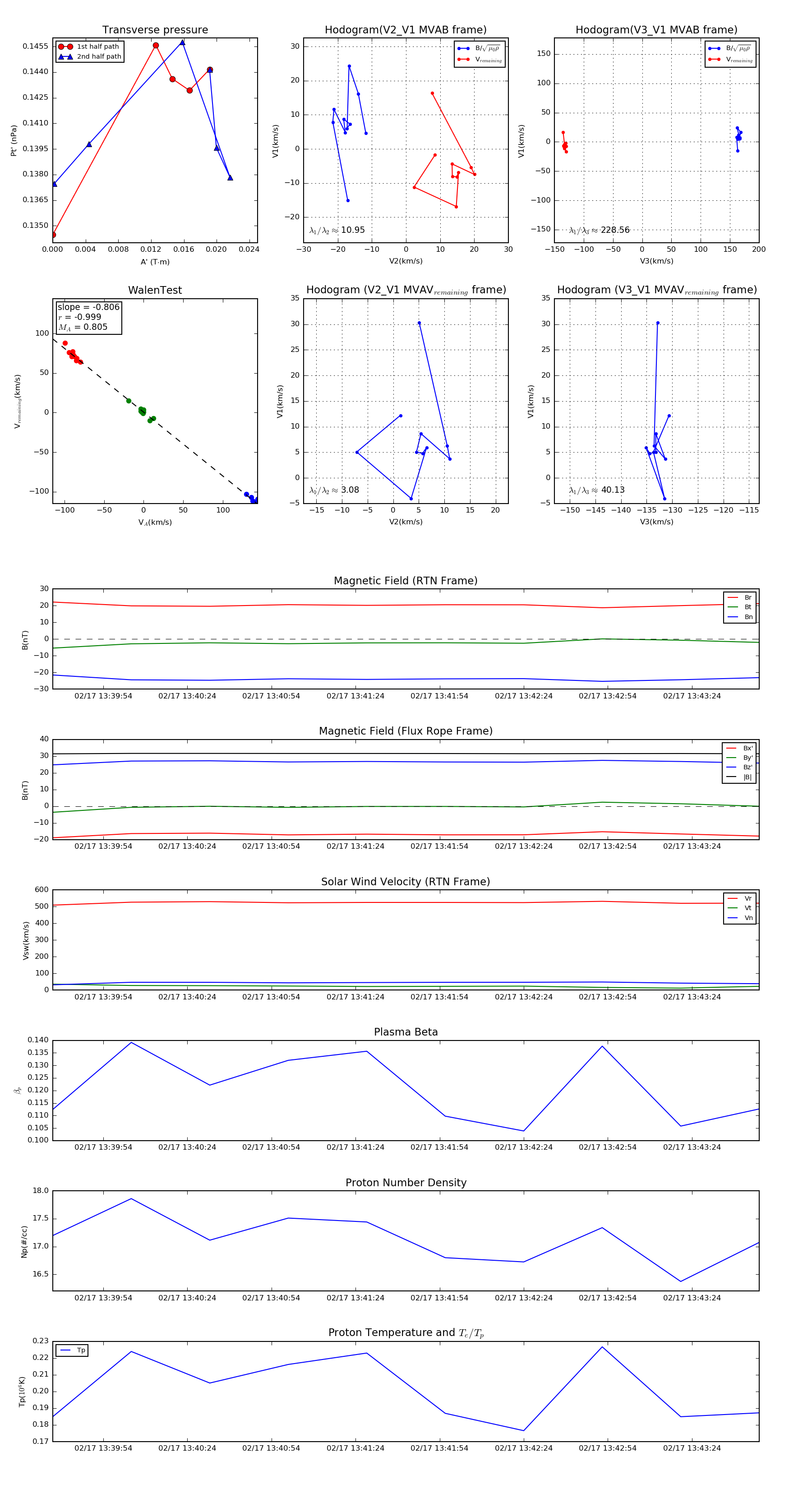Select the 'Bt' legend entry
Screen dimensions: 812x1489
740,607
